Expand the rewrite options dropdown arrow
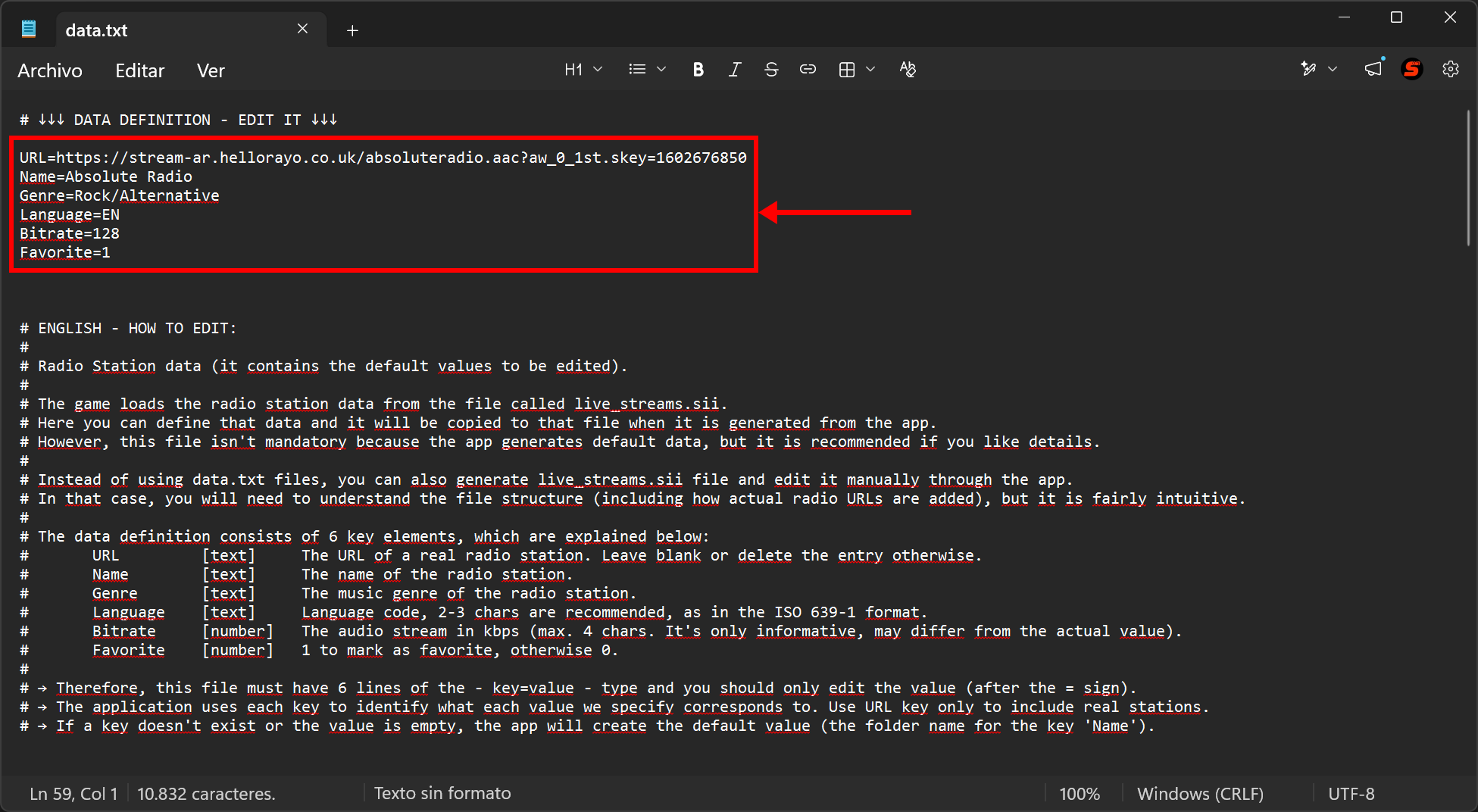This screenshot has width=1478, height=812. tap(1333, 70)
